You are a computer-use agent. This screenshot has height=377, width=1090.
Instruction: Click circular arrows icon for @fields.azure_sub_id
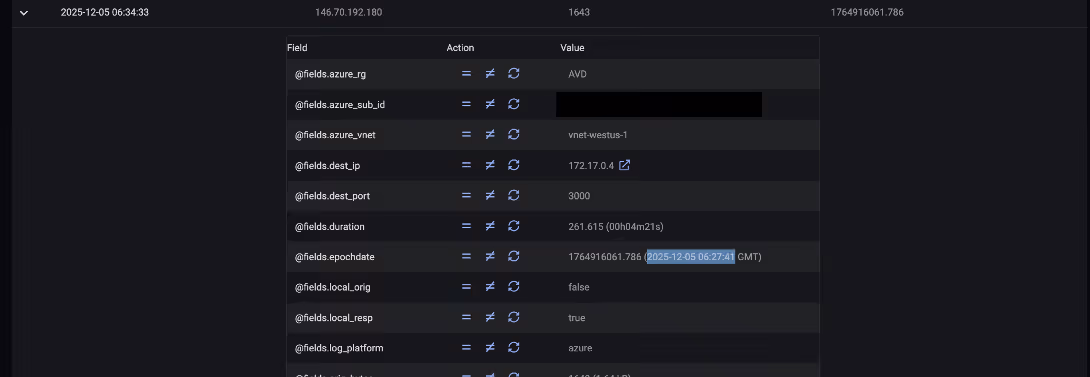click(514, 104)
